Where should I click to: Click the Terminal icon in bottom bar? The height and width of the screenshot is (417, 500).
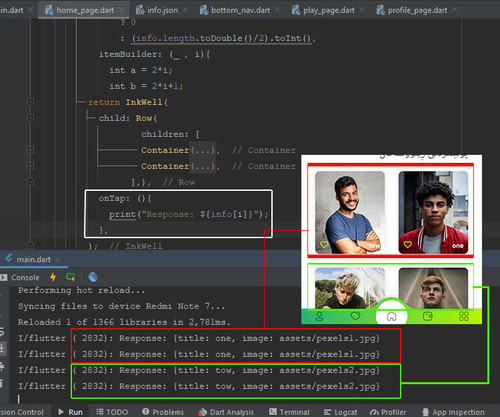pyautogui.click(x=273, y=412)
